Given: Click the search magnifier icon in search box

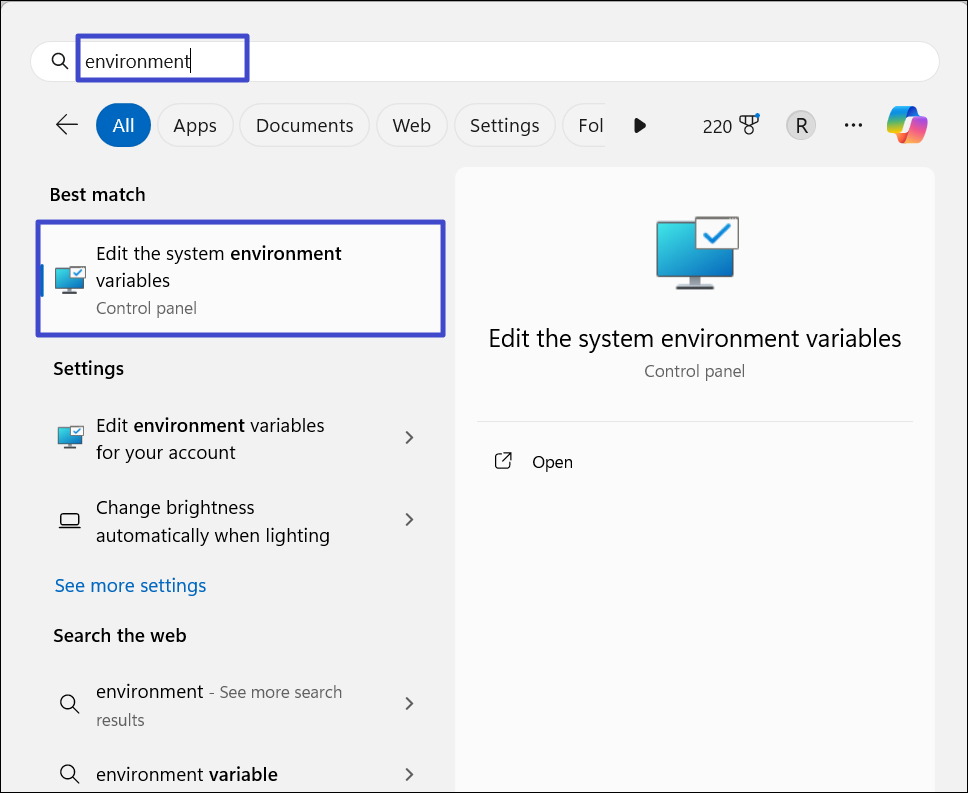Looking at the screenshot, I should [x=60, y=61].
